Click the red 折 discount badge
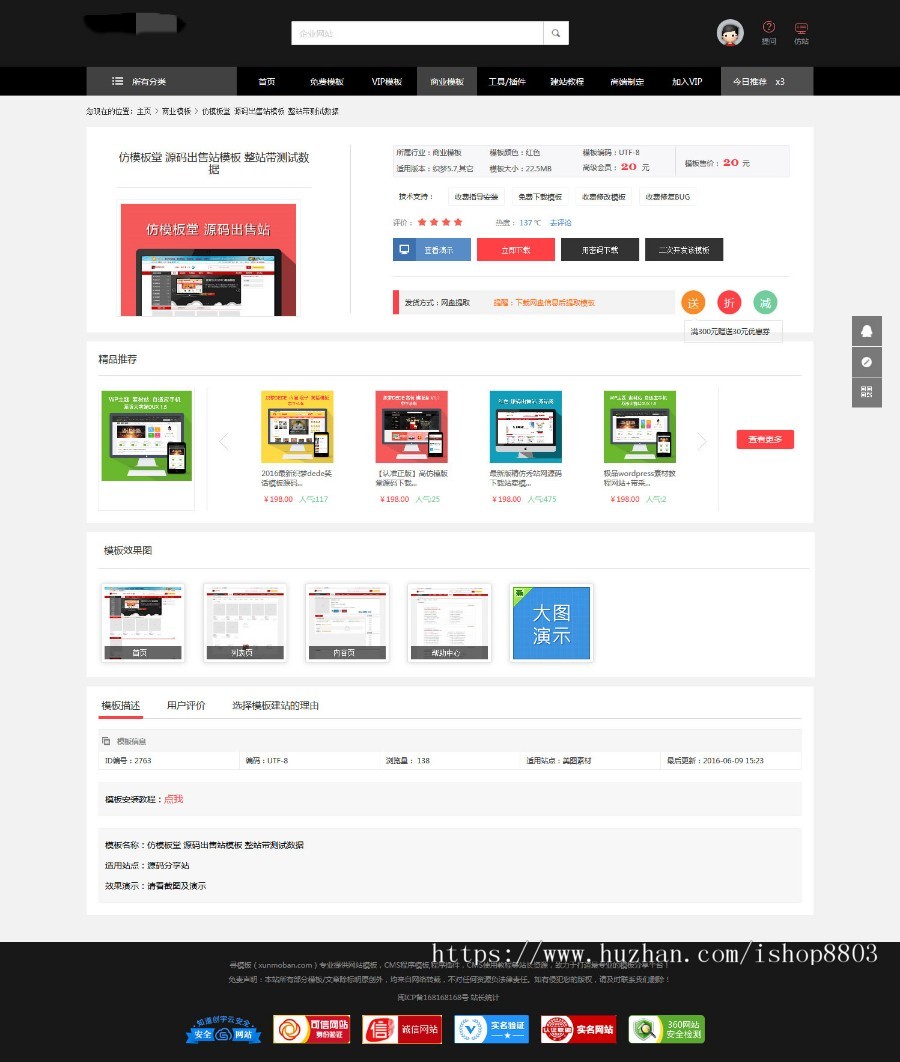Screen dimensions: 900x1062 pyautogui.click(x=729, y=303)
